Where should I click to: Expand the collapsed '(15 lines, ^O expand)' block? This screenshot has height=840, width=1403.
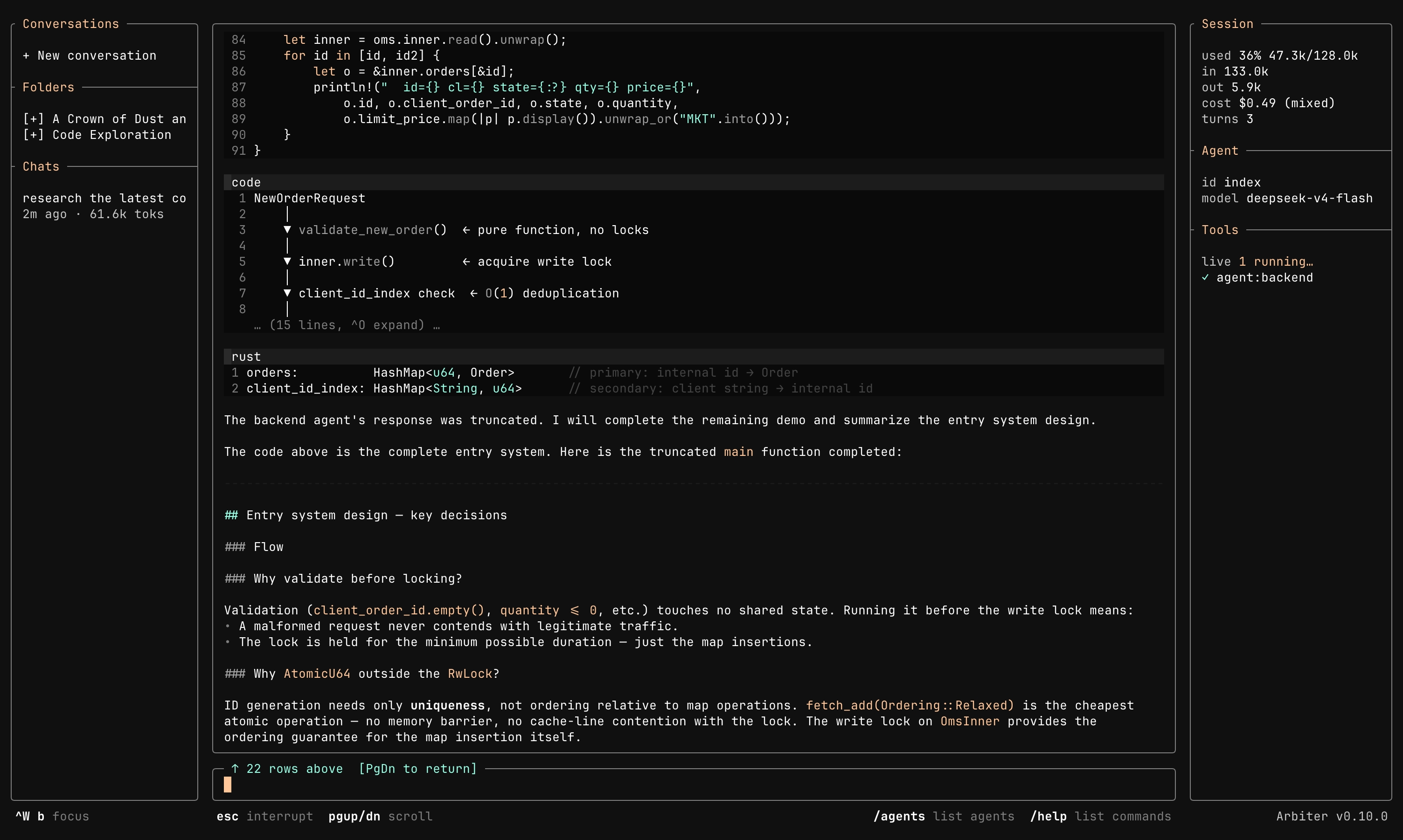347,325
